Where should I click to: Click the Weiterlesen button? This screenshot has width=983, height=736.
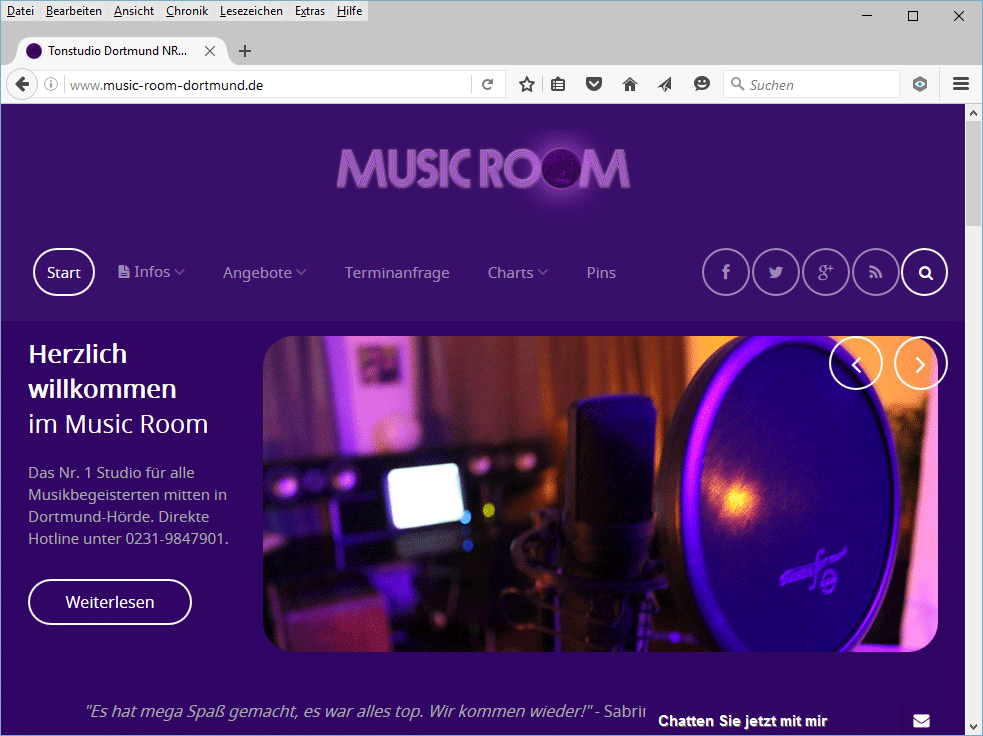pos(110,602)
